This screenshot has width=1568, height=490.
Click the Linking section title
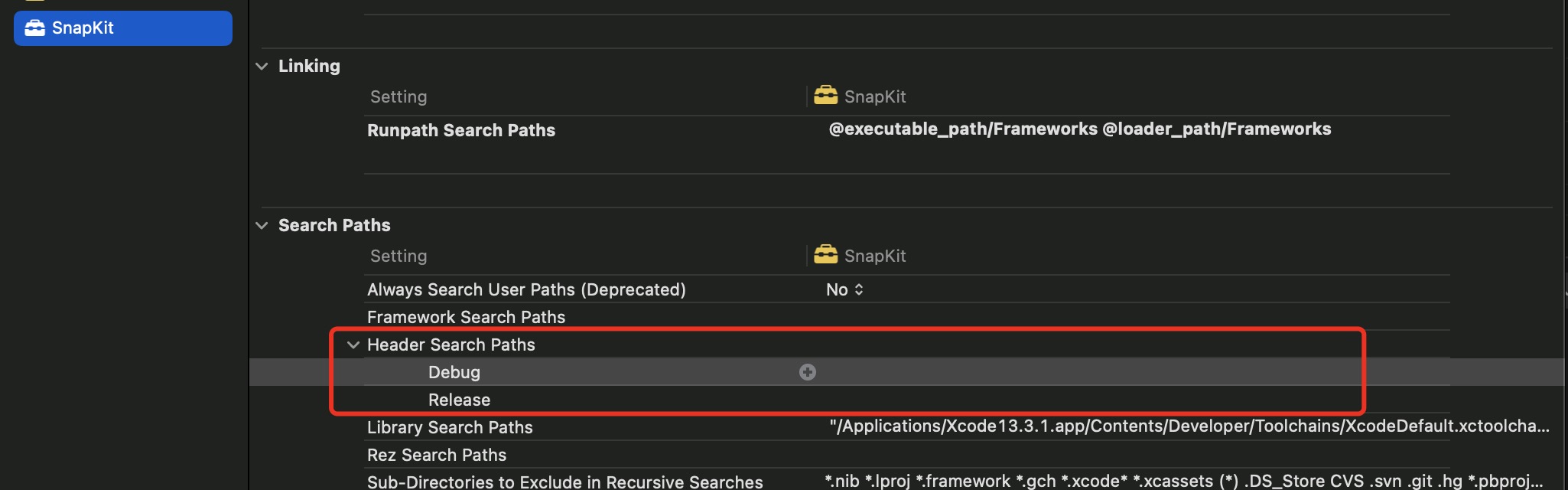coord(309,66)
